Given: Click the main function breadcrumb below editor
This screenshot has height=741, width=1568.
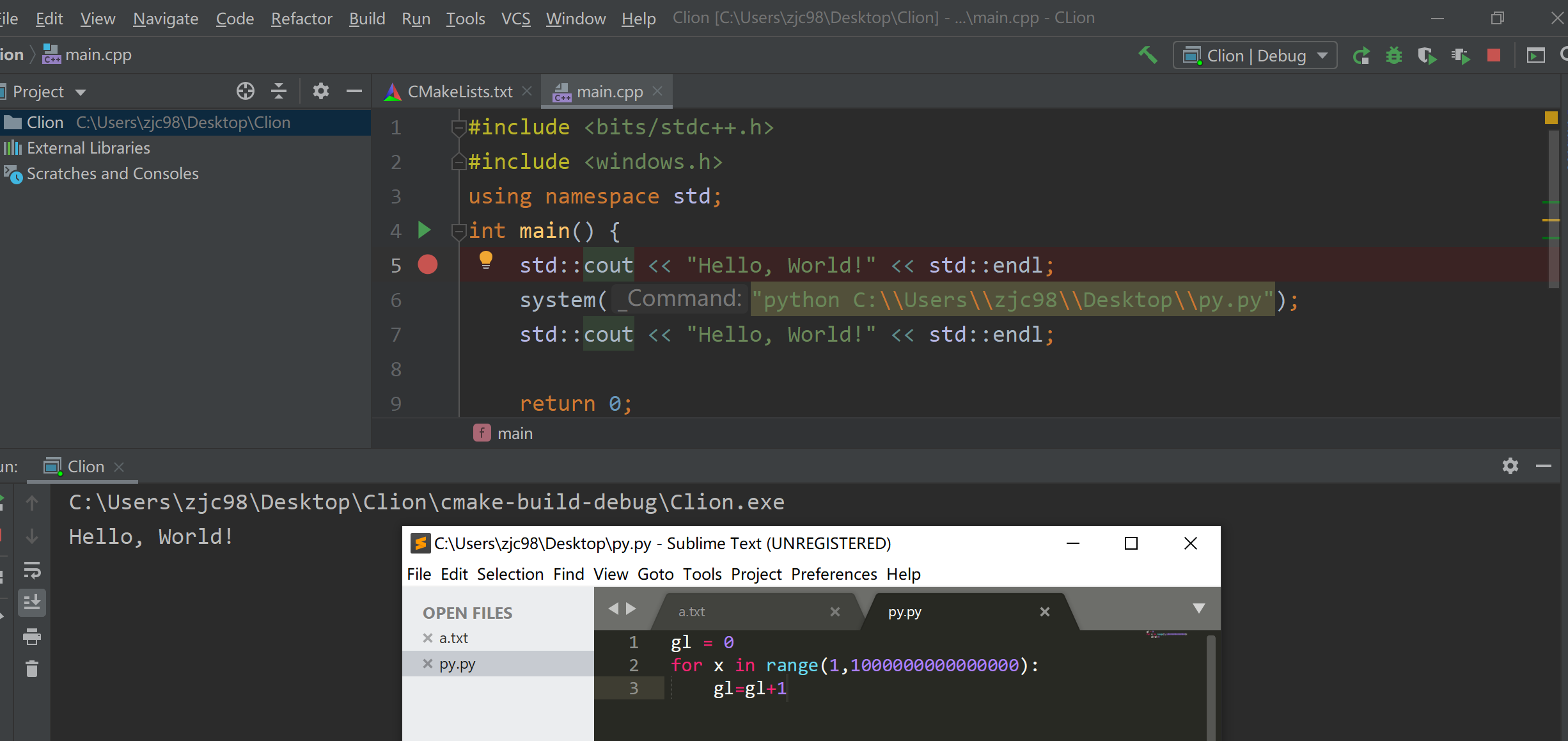Looking at the screenshot, I should tap(503, 433).
